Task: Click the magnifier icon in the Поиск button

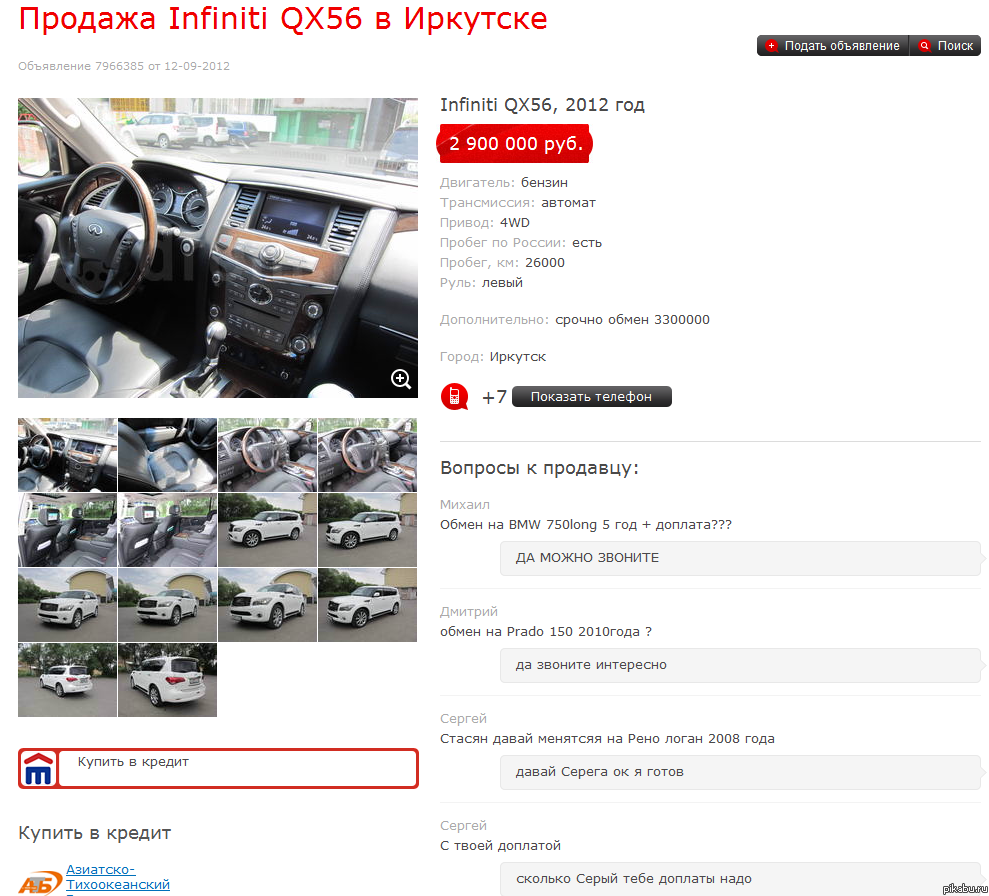Action: click(x=923, y=44)
